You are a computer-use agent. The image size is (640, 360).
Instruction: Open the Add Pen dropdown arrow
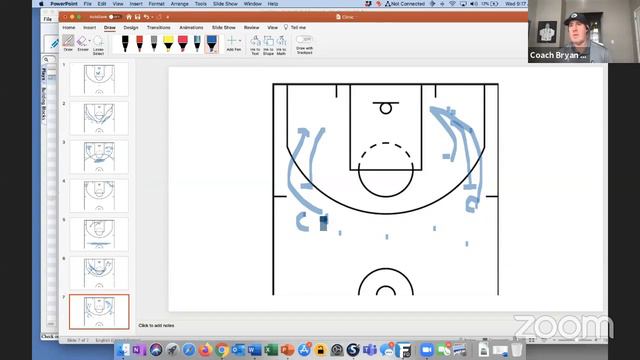pyautogui.click(x=240, y=41)
